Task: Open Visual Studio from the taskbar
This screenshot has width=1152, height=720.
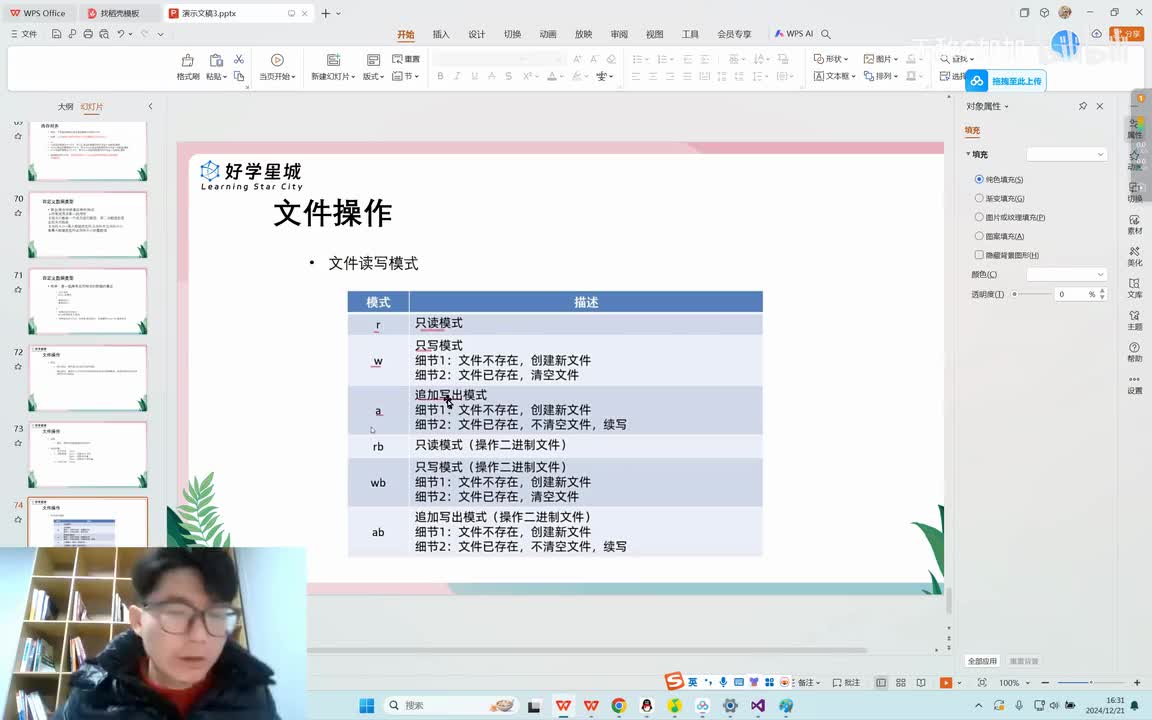Action: point(758,705)
